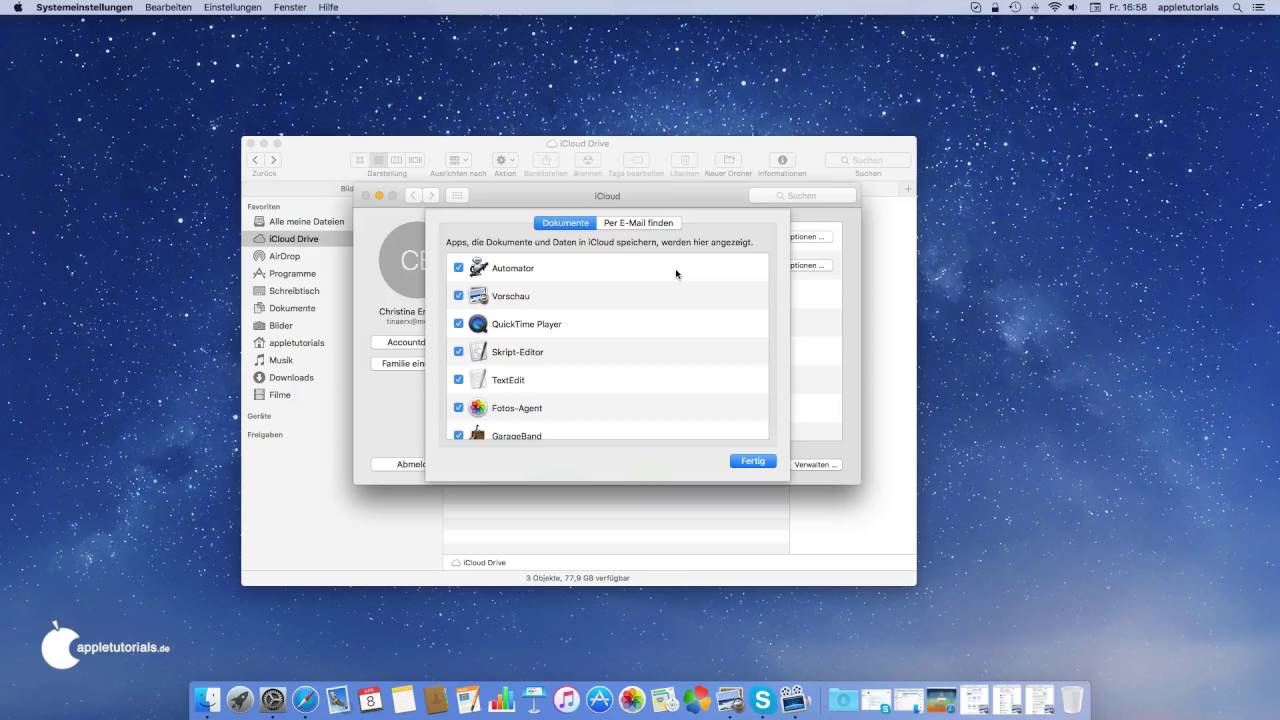Uncheck the Automator checkbox

click(459, 268)
